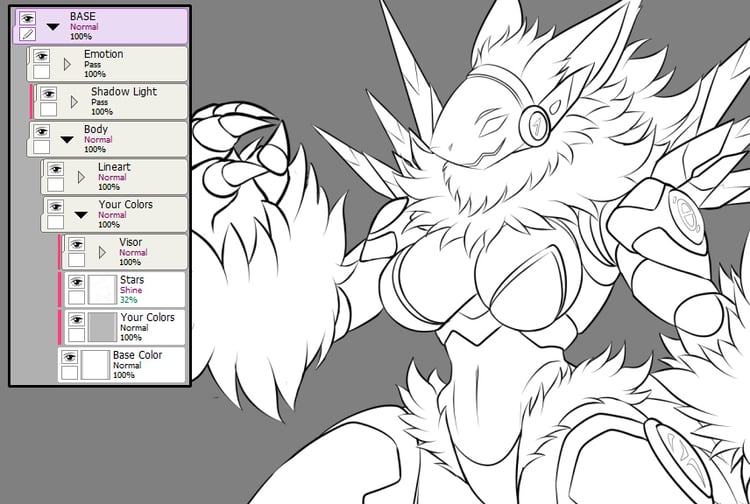
Task: Click the gray Your Colors layer thumbnail
Action: pos(102,327)
